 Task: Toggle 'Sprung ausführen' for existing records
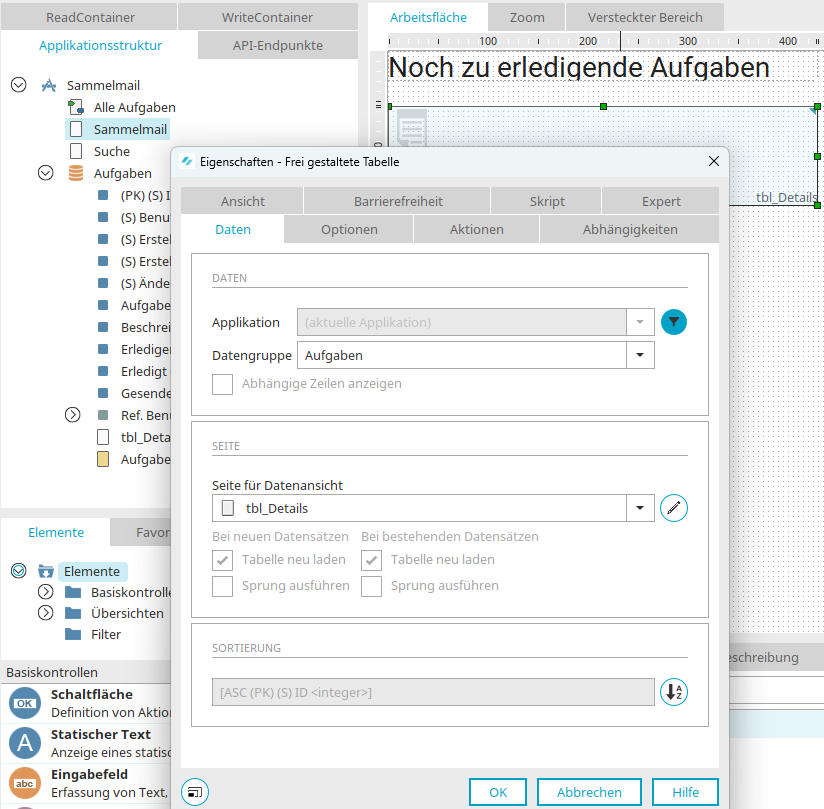coord(372,586)
